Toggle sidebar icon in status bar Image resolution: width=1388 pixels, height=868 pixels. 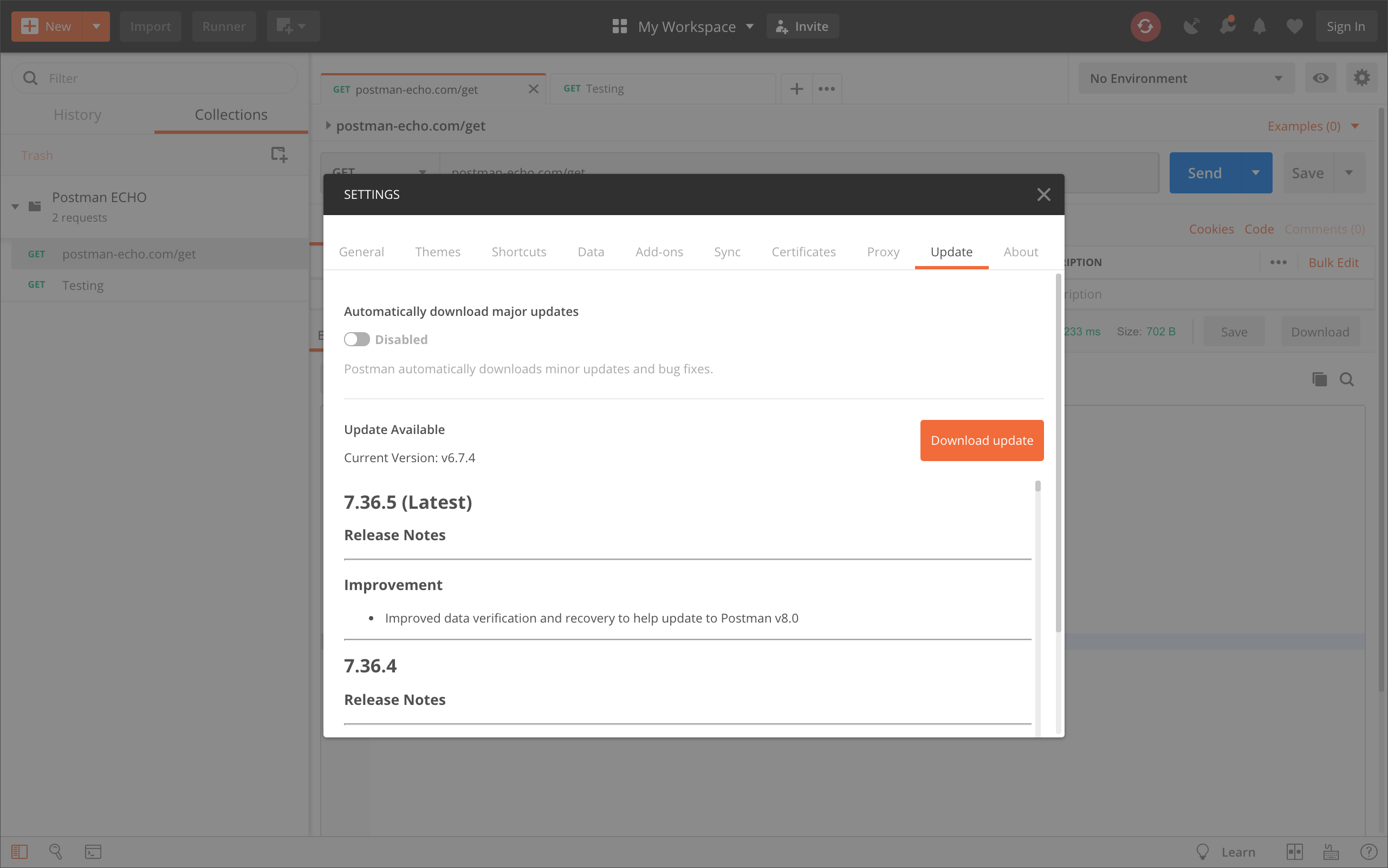click(20, 851)
